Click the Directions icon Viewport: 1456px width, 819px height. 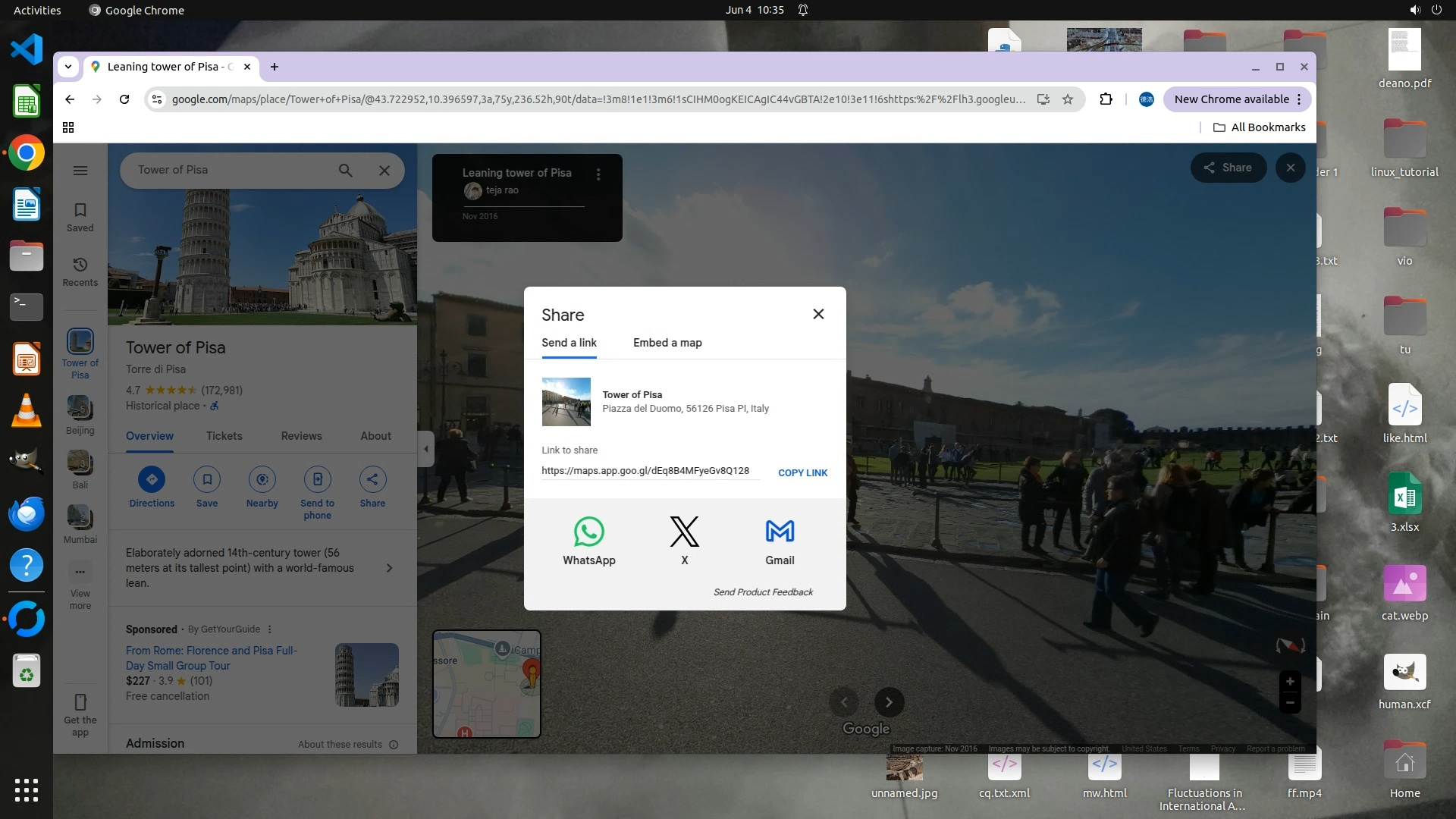152,479
